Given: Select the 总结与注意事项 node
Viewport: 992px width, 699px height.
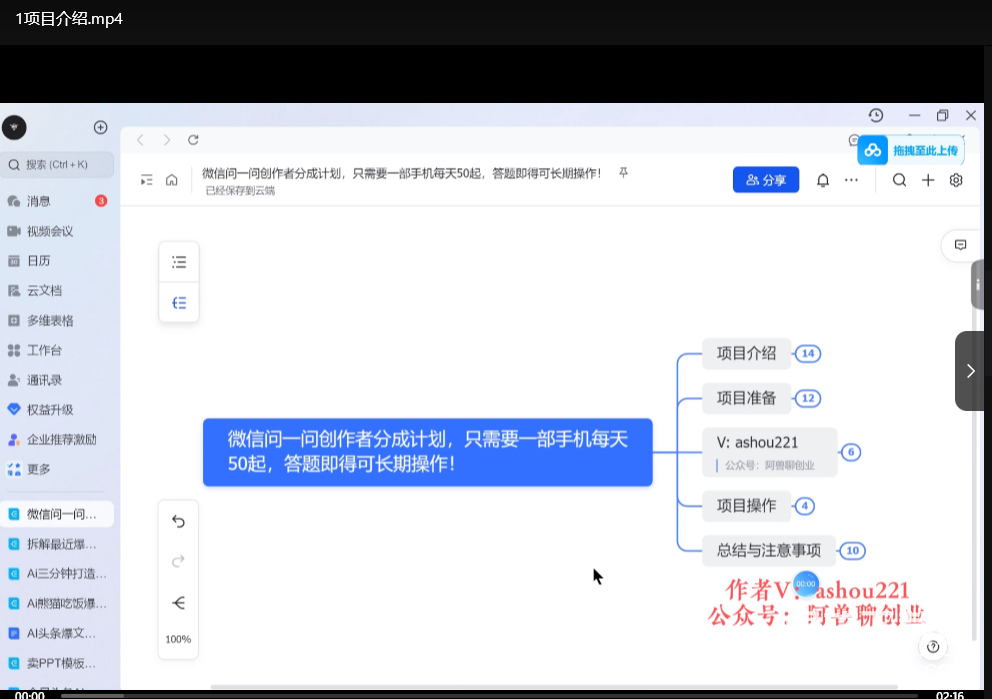Looking at the screenshot, I should (x=769, y=550).
